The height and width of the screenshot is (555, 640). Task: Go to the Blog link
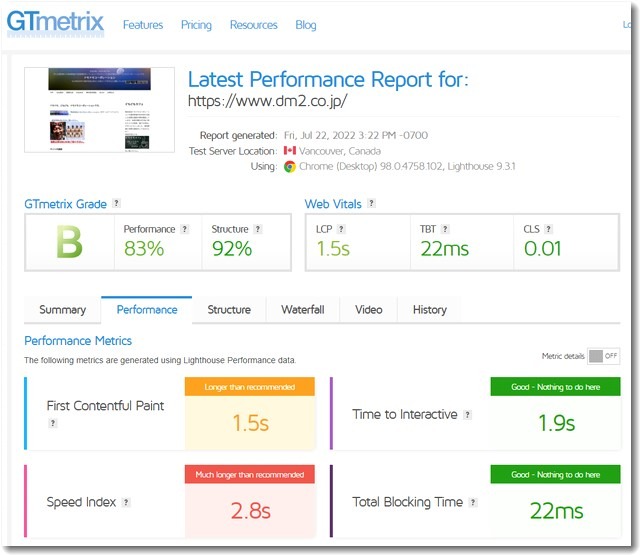pos(306,25)
